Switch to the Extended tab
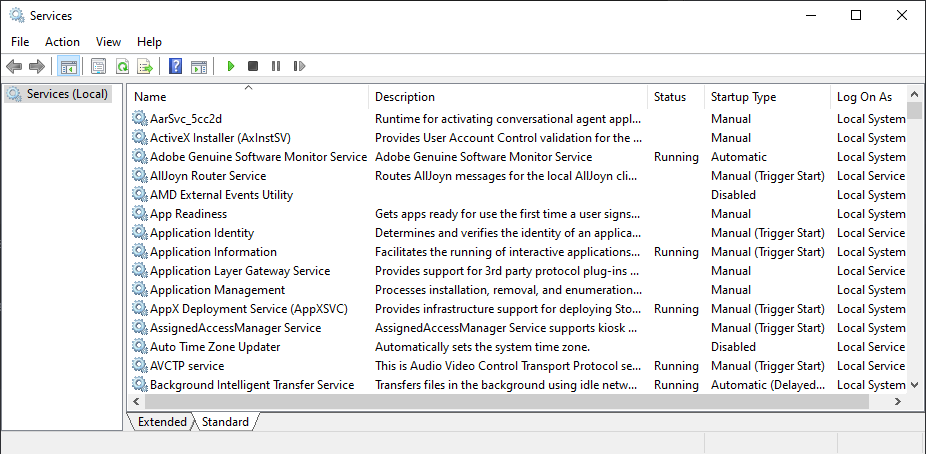This screenshot has height=454, width=926. click(161, 422)
